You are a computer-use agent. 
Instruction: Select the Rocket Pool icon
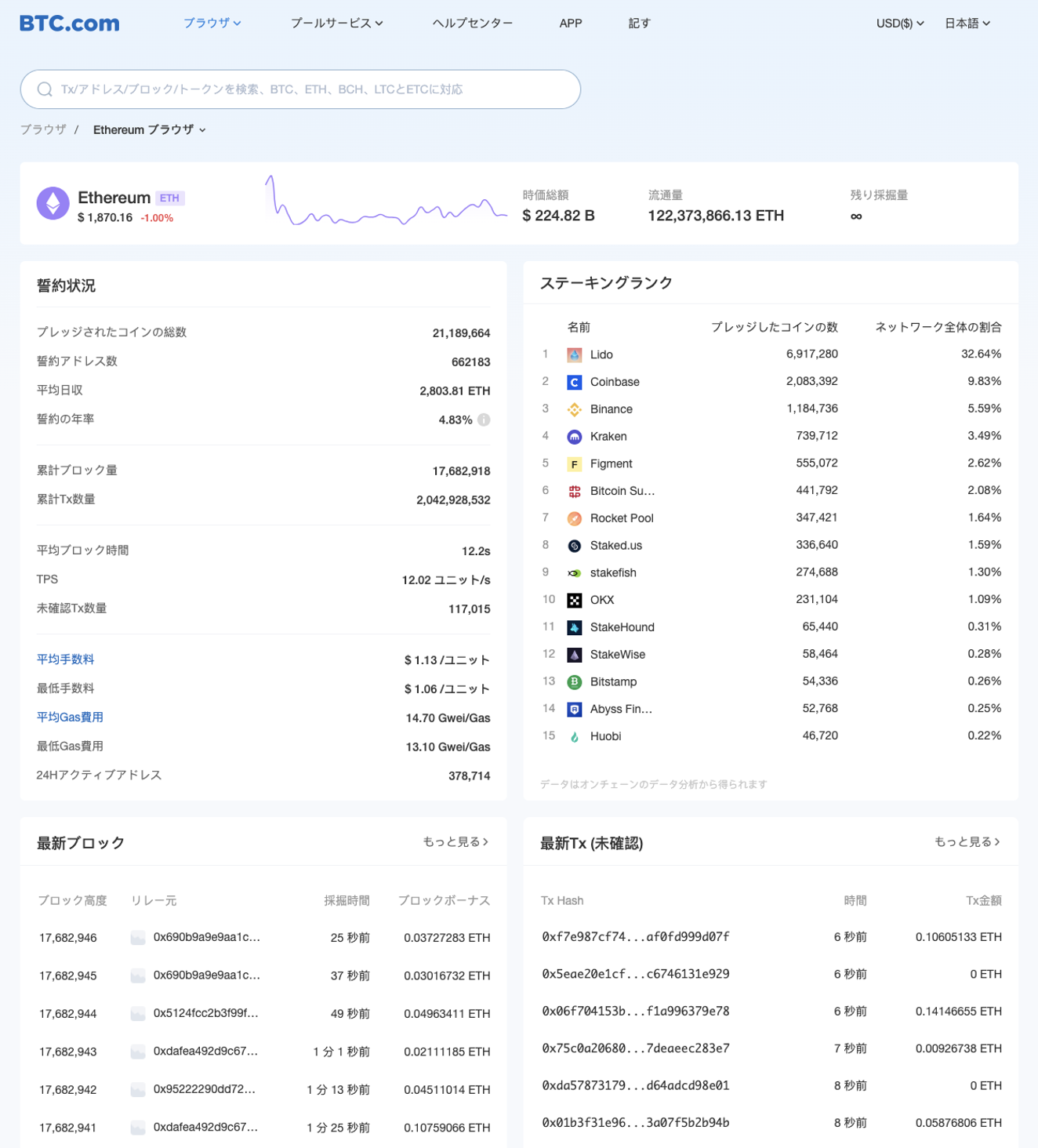pos(573,518)
